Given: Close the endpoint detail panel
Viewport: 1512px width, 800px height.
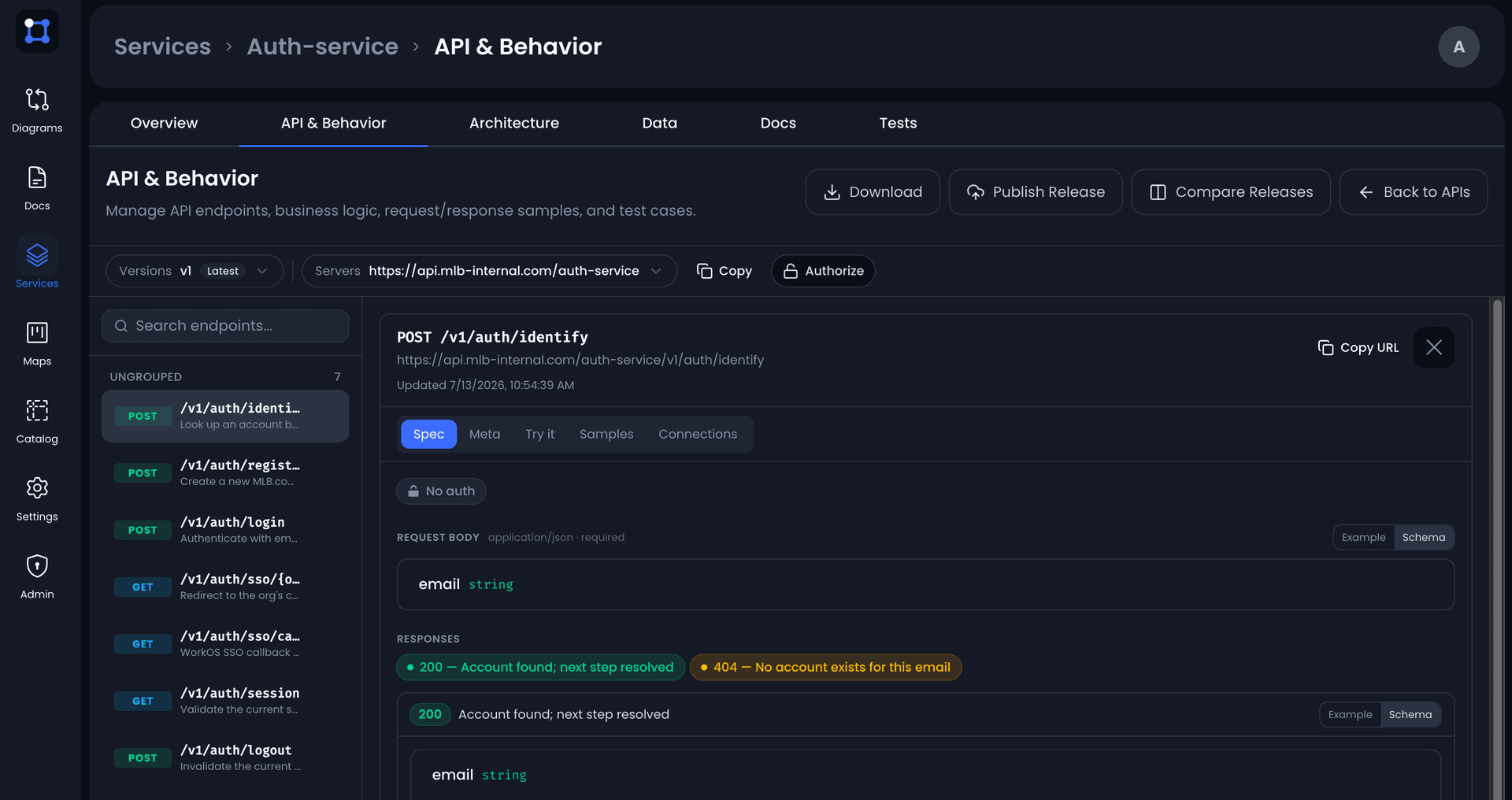Looking at the screenshot, I should coord(1434,347).
